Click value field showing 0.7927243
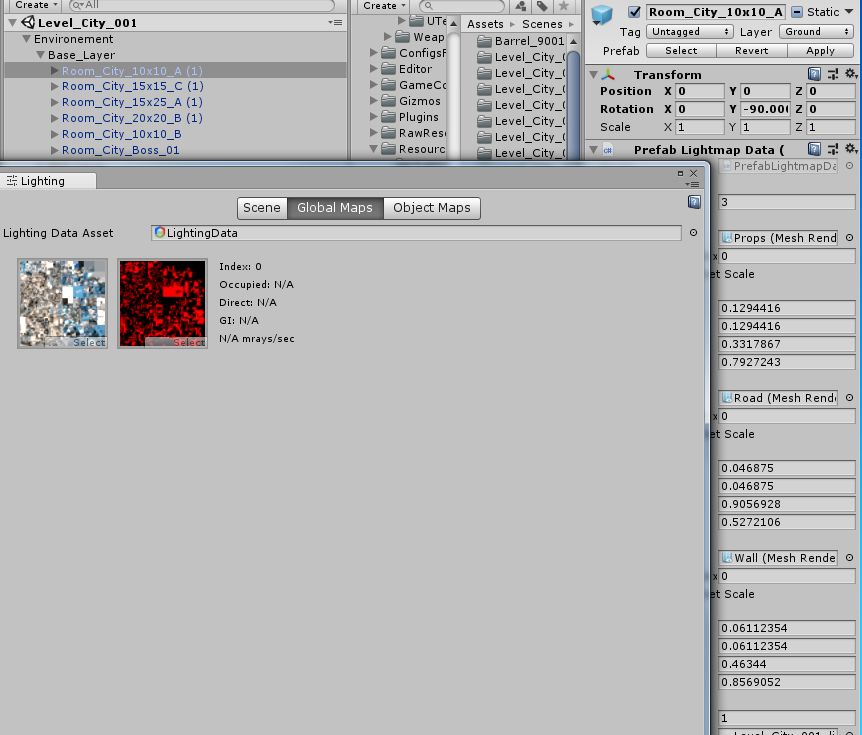Image resolution: width=862 pixels, height=735 pixels. point(787,362)
